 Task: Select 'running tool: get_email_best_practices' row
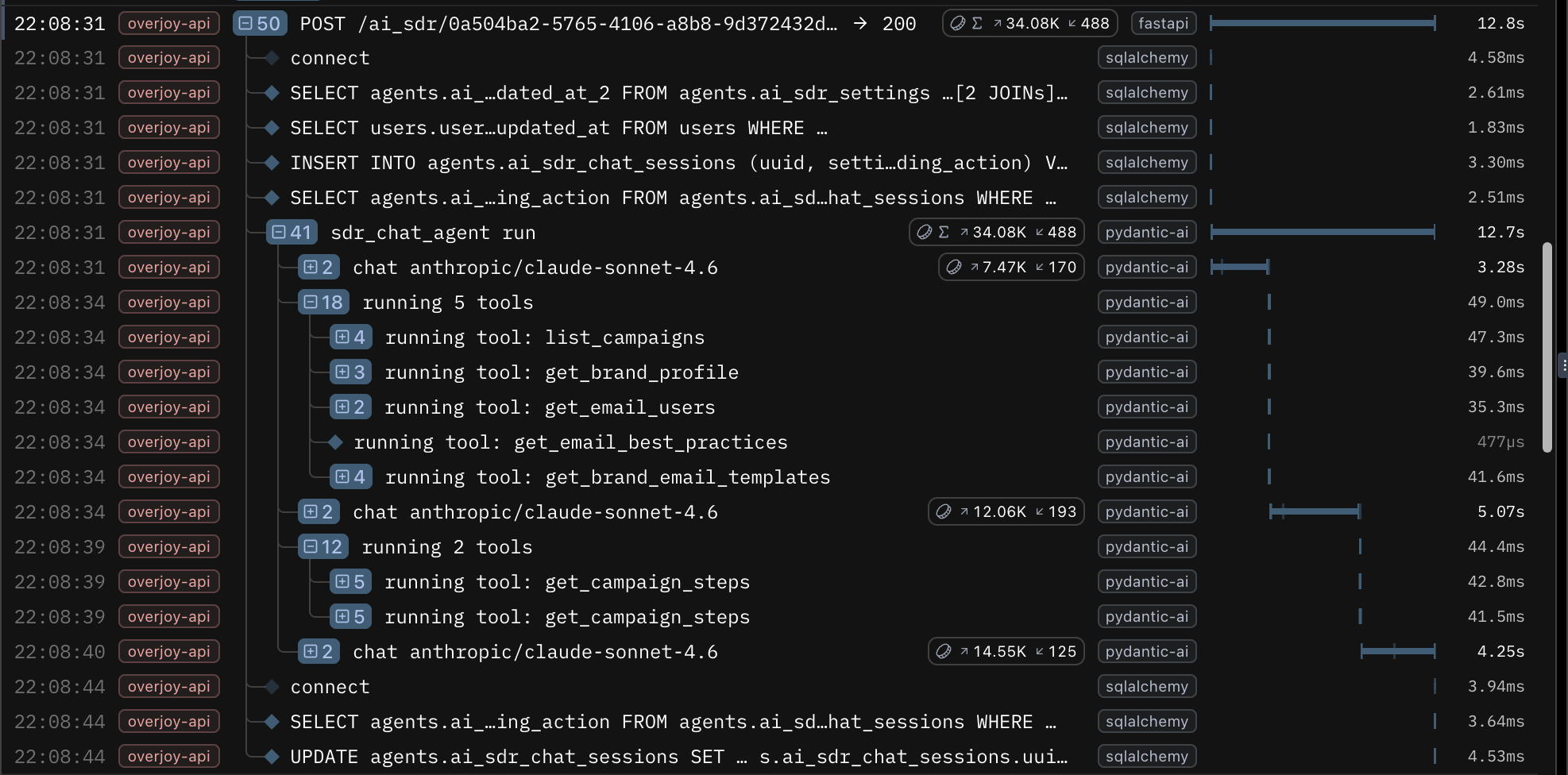point(570,442)
